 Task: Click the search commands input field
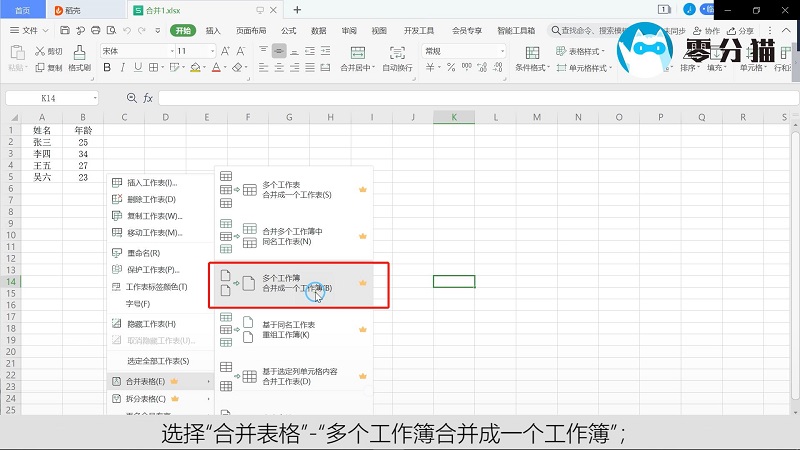coord(587,31)
